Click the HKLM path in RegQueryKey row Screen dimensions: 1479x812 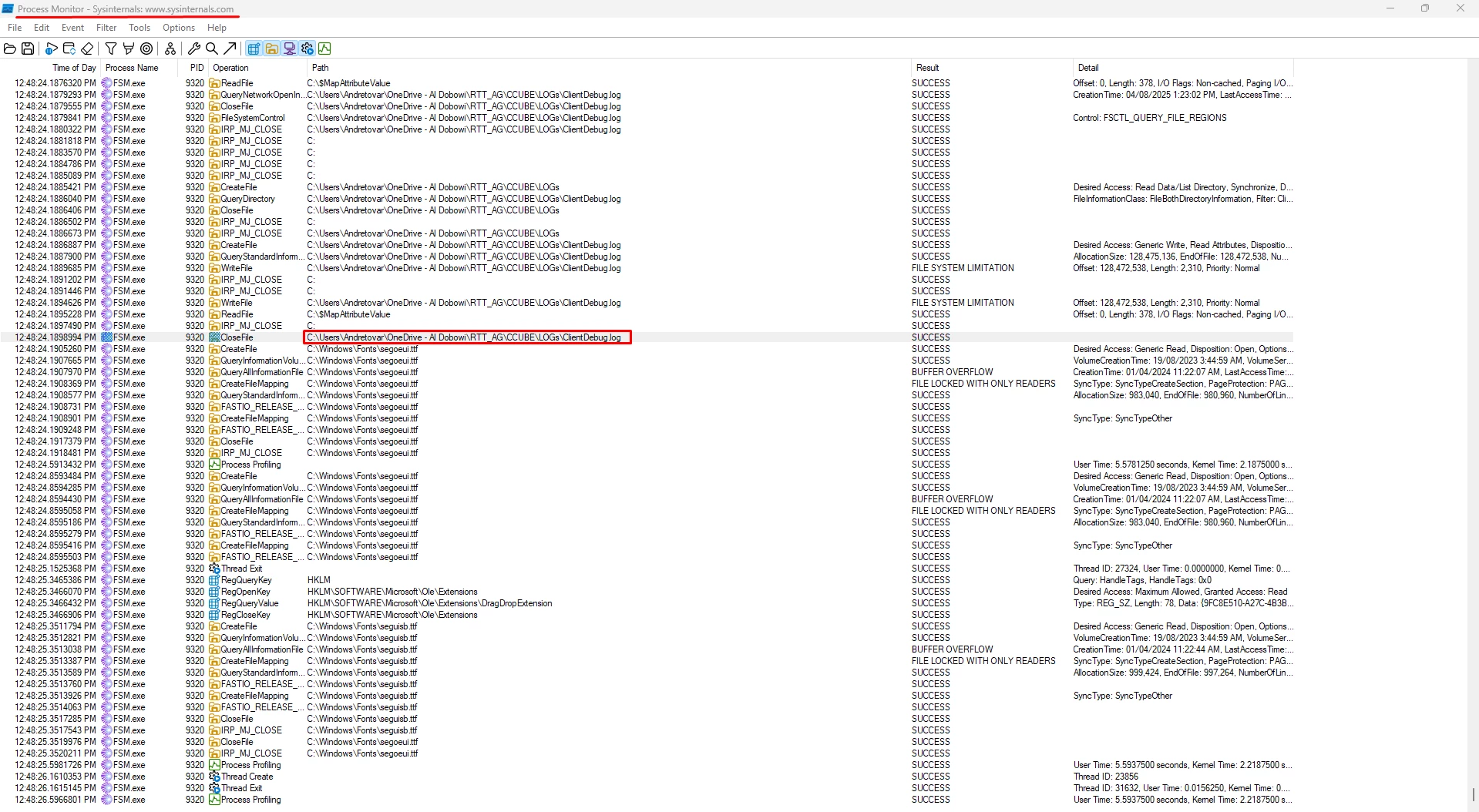coord(318,580)
